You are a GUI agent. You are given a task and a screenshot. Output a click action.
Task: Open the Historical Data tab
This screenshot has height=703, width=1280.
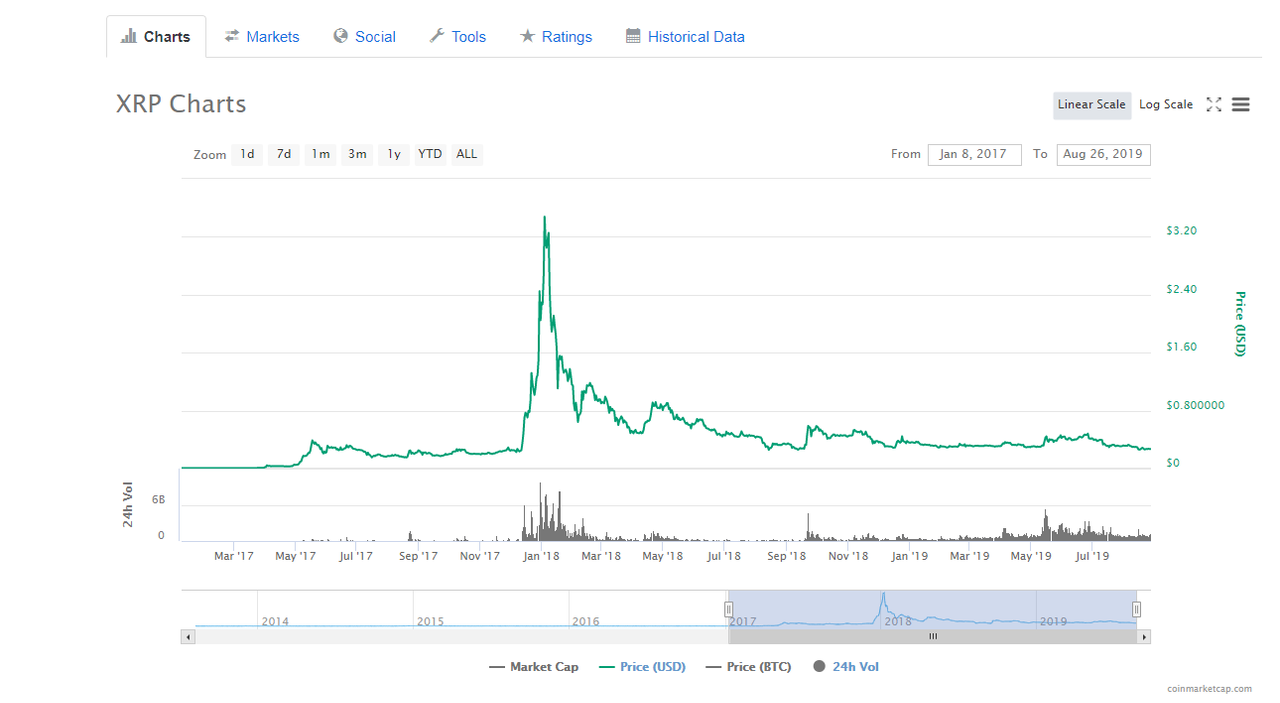coord(686,37)
